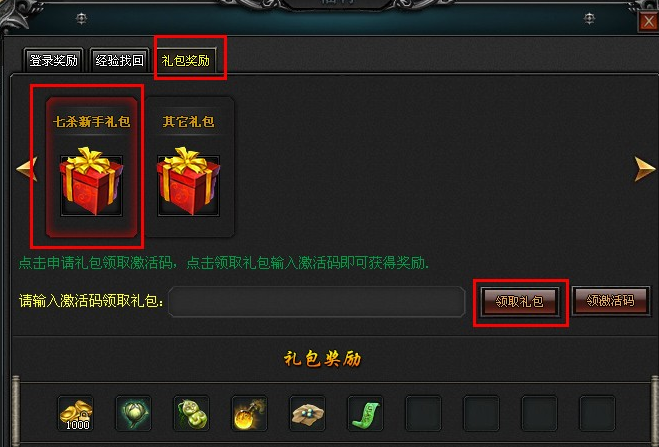Click the 领激活码 button
This screenshot has width=659, height=447.
coord(611,300)
